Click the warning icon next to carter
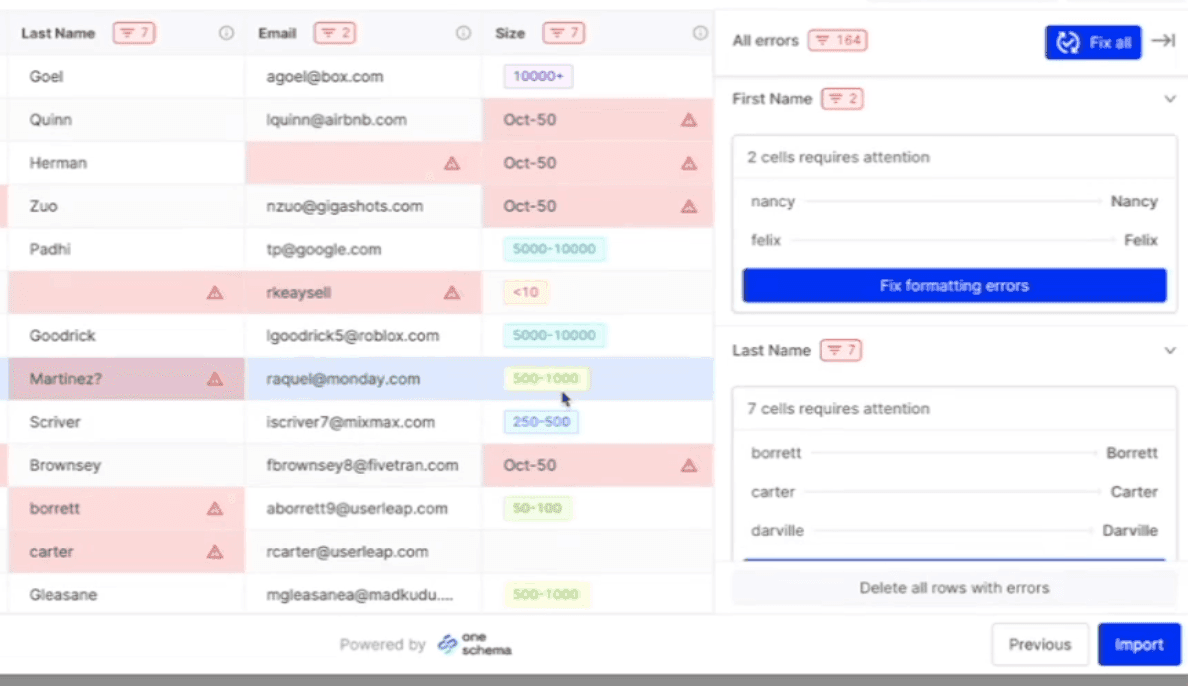 click(x=215, y=552)
